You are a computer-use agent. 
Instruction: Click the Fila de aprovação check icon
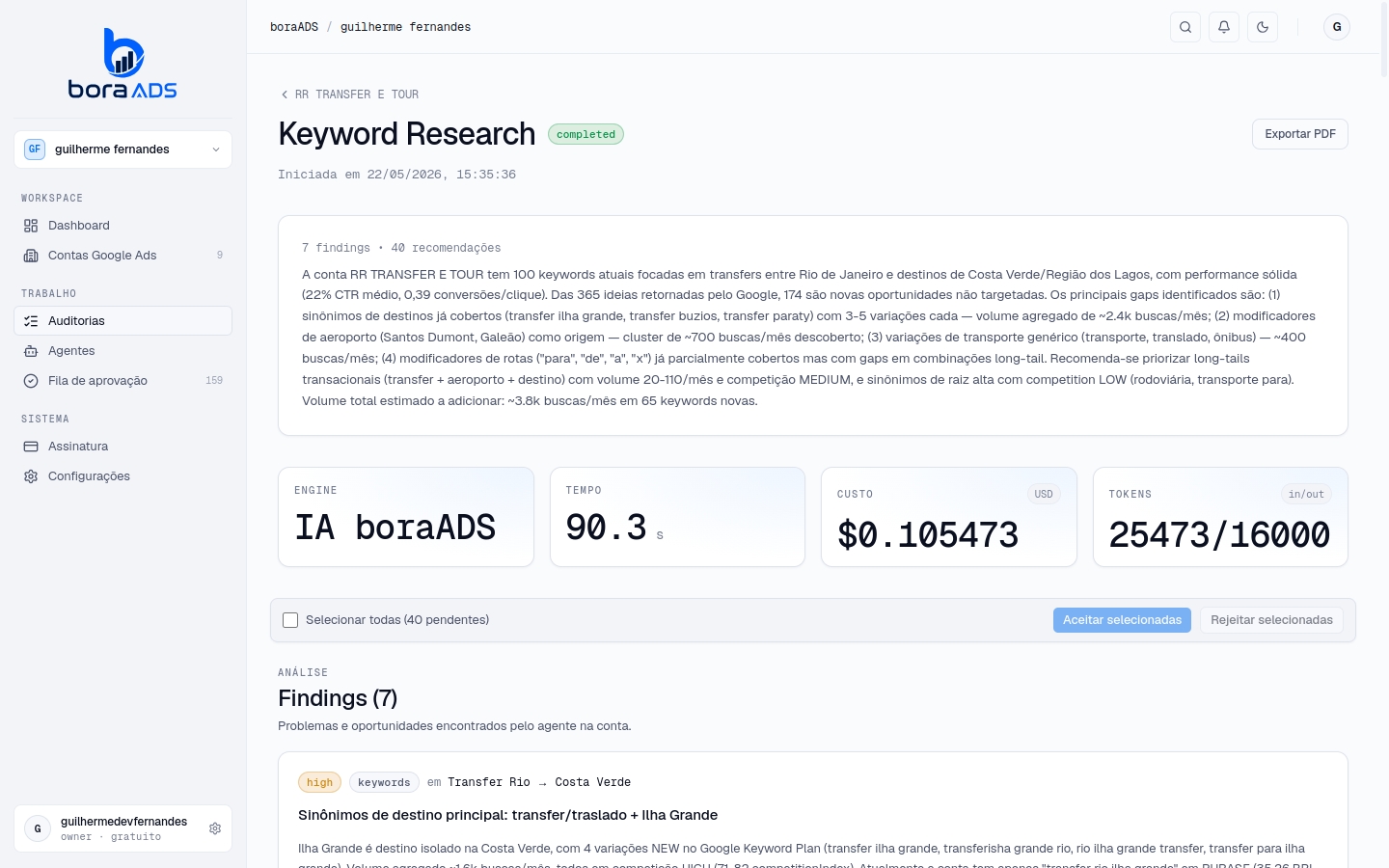click(x=31, y=381)
